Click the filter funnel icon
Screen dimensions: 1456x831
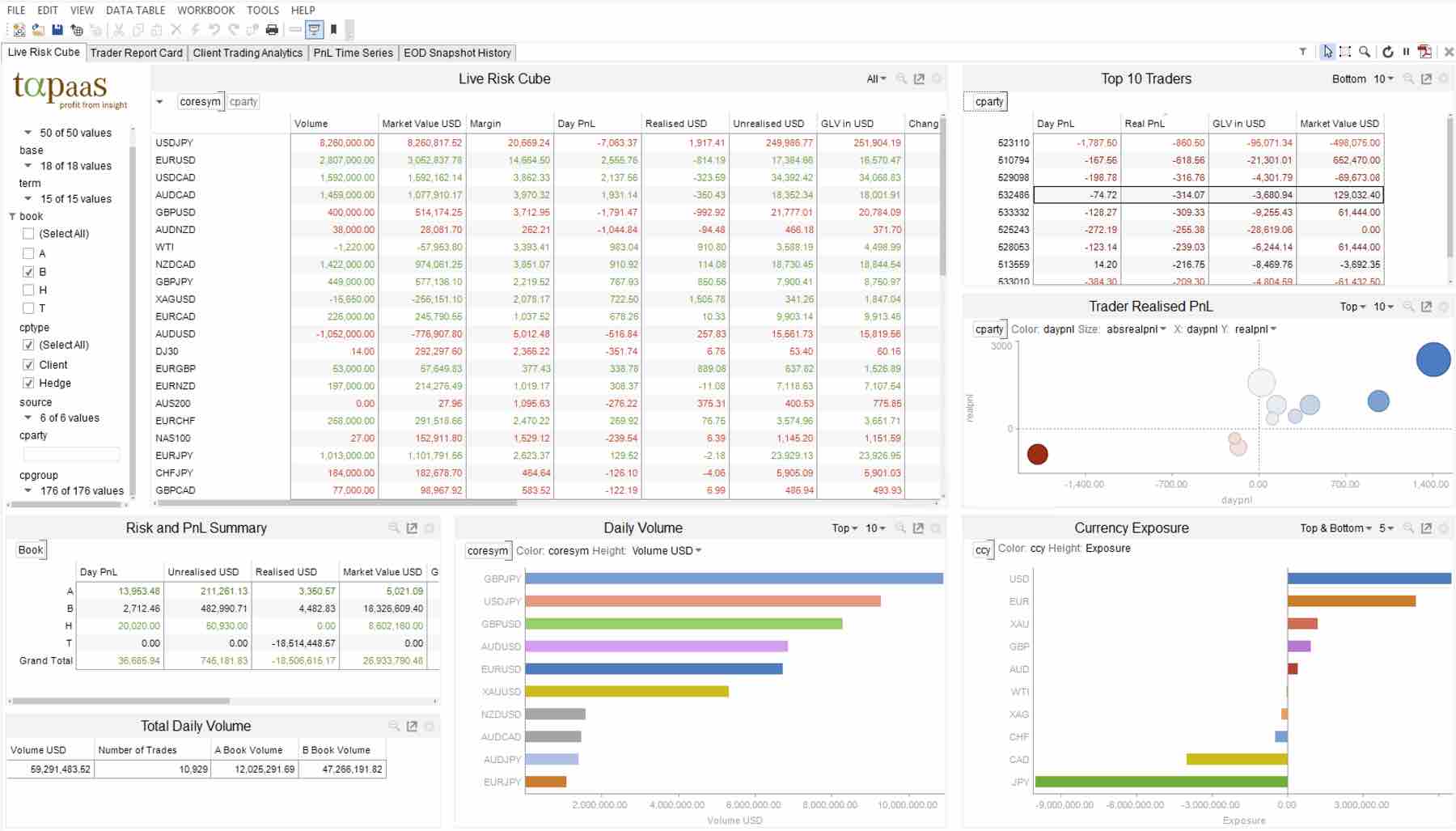(x=1302, y=52)
